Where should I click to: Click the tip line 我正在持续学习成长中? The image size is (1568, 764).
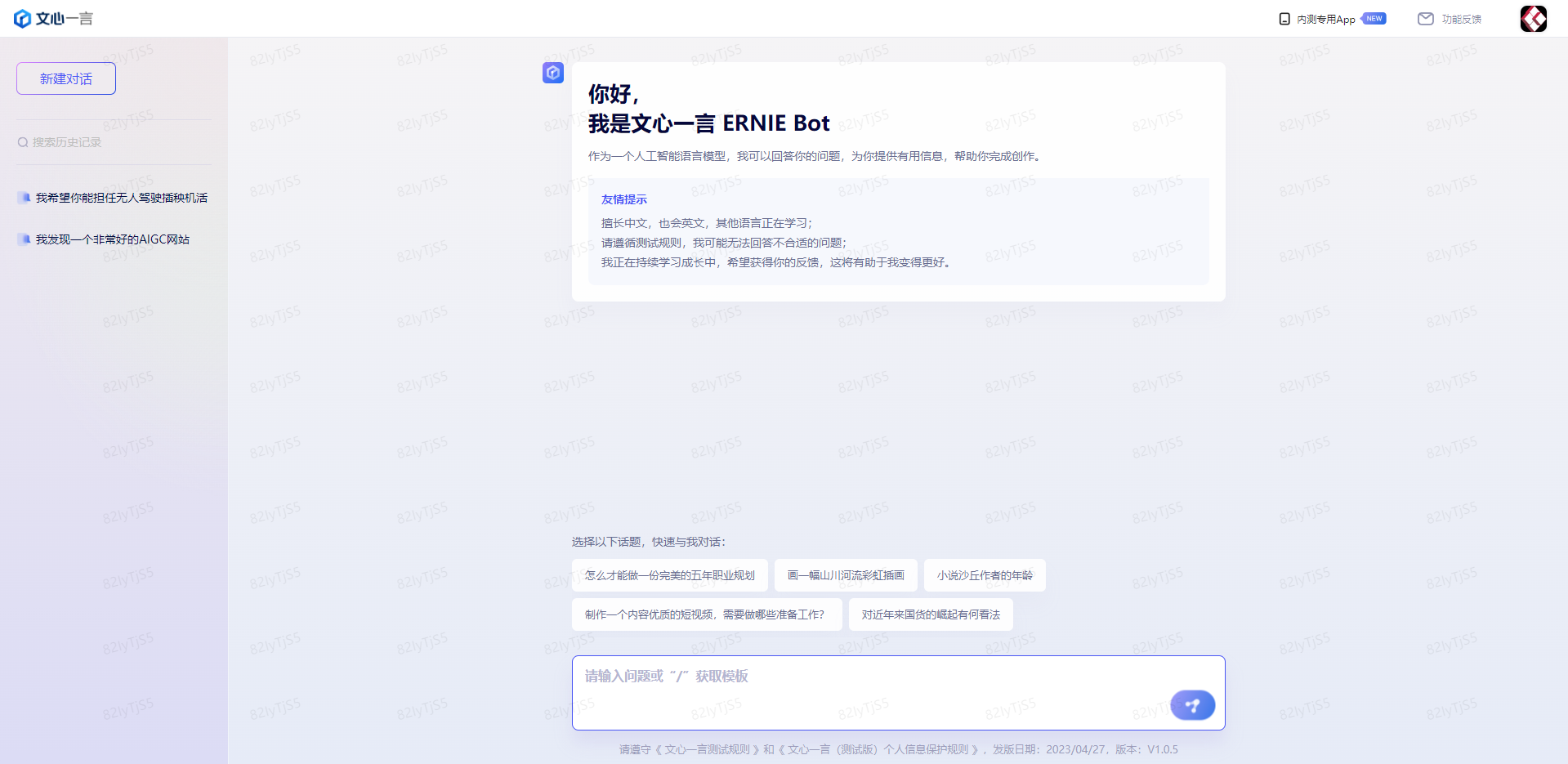[776, 262]
